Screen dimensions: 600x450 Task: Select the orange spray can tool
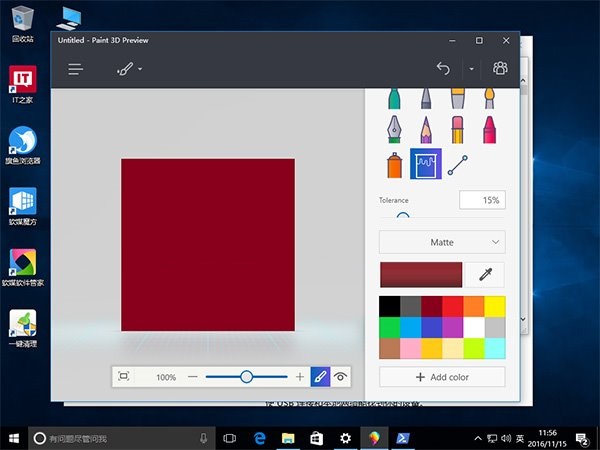coord(394,164)
